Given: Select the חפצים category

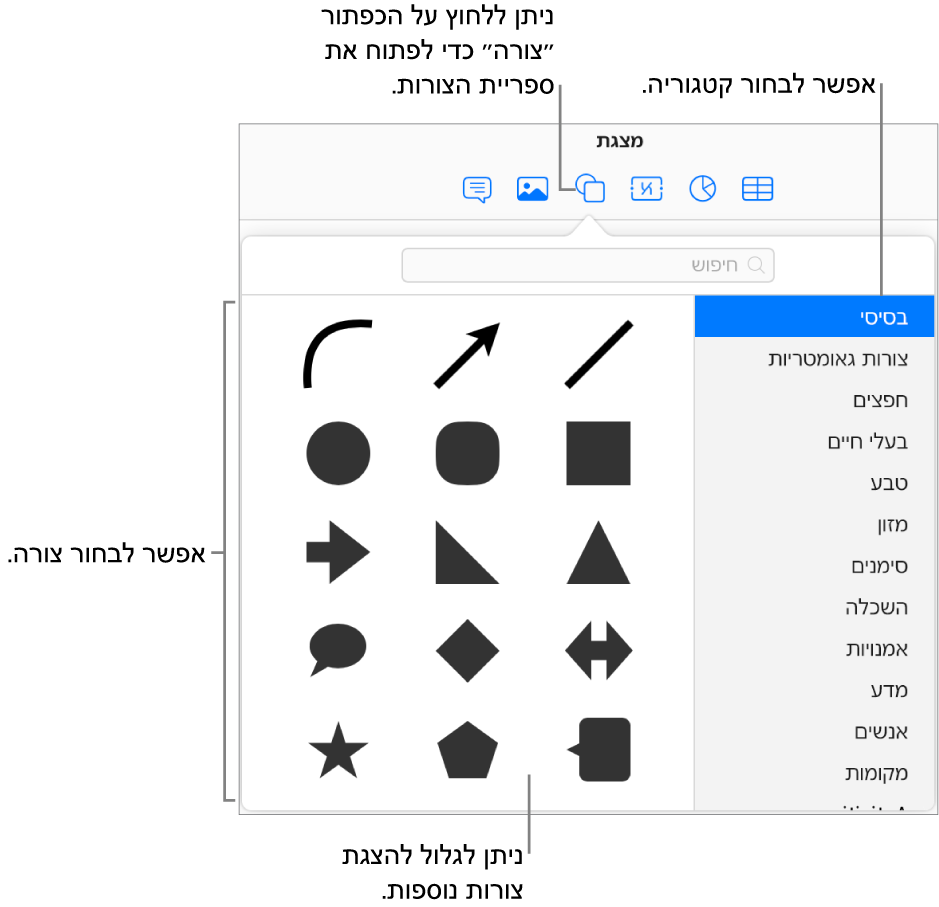Looking at the screenshot, I should [814, 399].
